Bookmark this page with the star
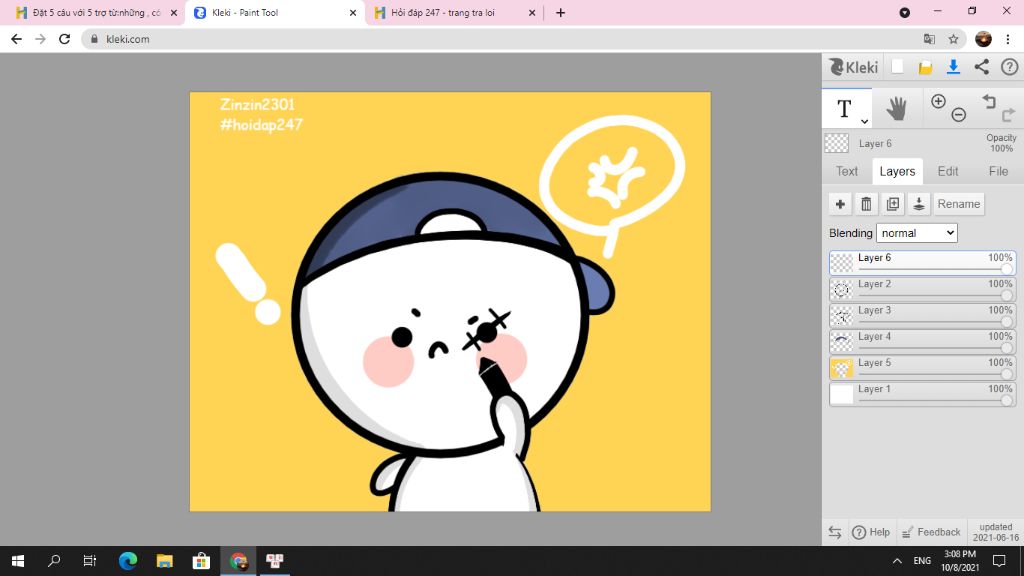 [x=953, y=39]
